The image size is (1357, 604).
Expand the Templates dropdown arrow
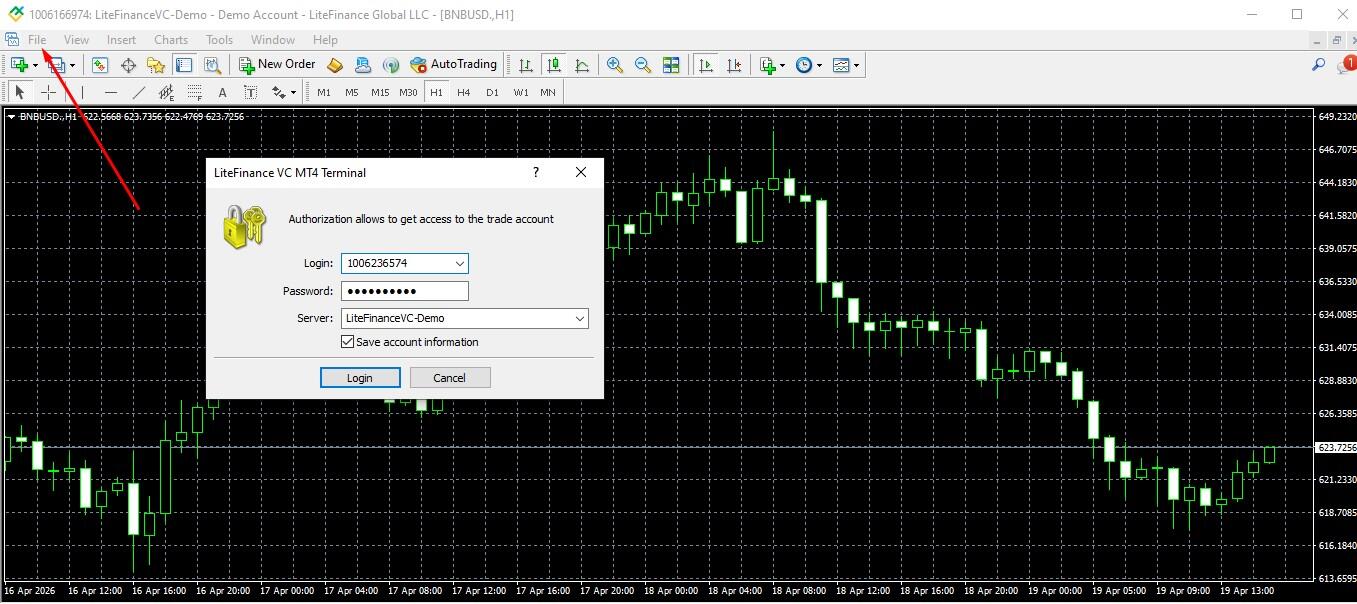pos(857,65)
